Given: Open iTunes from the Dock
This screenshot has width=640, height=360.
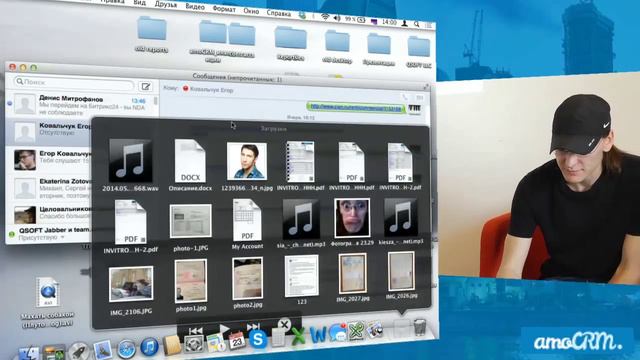Looking at the screenshot, I should [x=149, y=347].
